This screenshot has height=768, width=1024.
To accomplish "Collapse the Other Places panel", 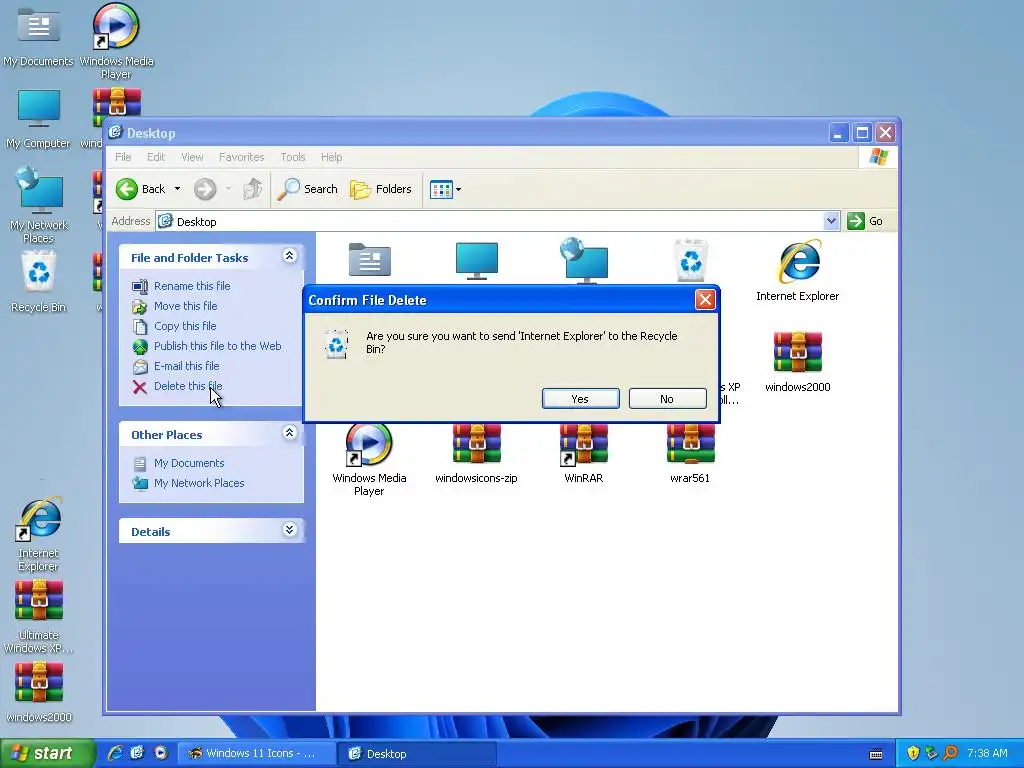I will (289, 433).
